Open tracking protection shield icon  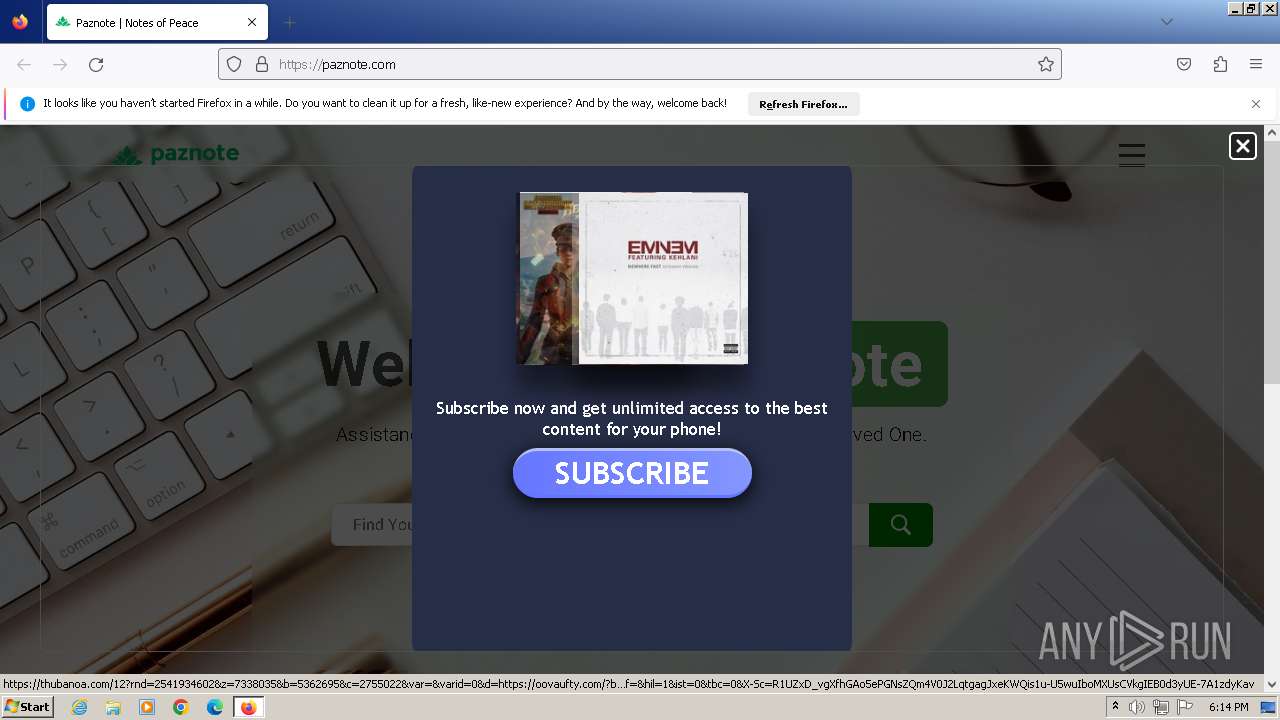[234, 64]
